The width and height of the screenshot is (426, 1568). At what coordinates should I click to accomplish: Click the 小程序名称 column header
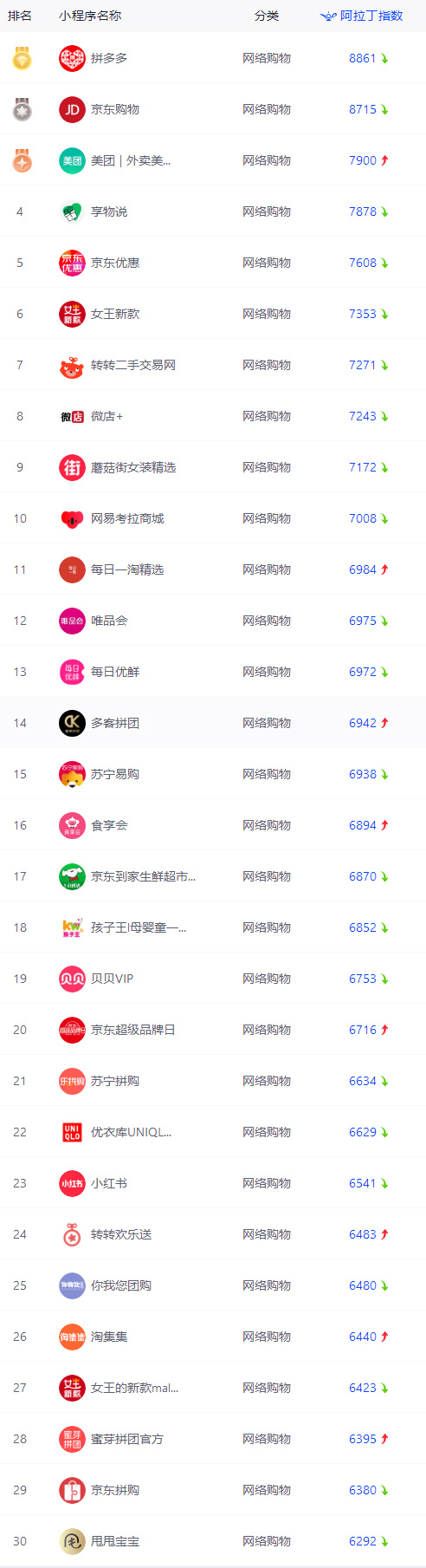pyautogui.click(x=90, y=16)
